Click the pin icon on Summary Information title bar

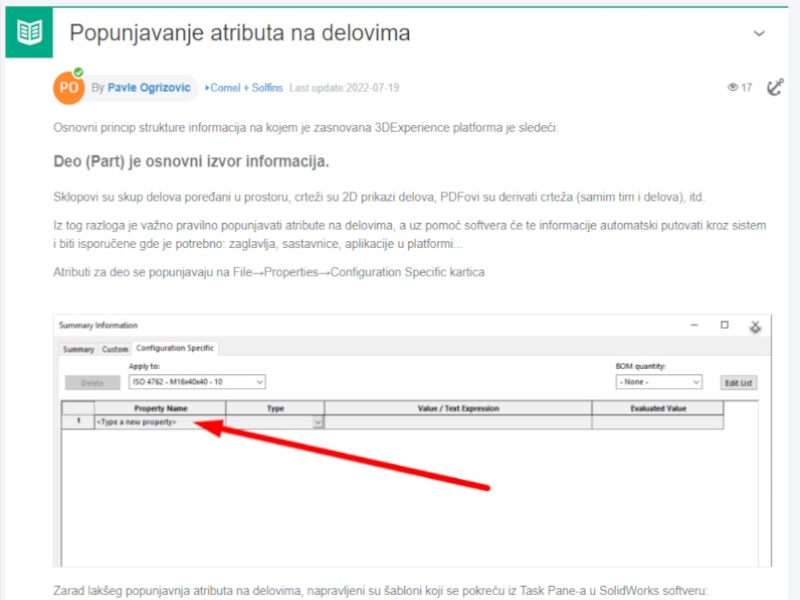756,325
